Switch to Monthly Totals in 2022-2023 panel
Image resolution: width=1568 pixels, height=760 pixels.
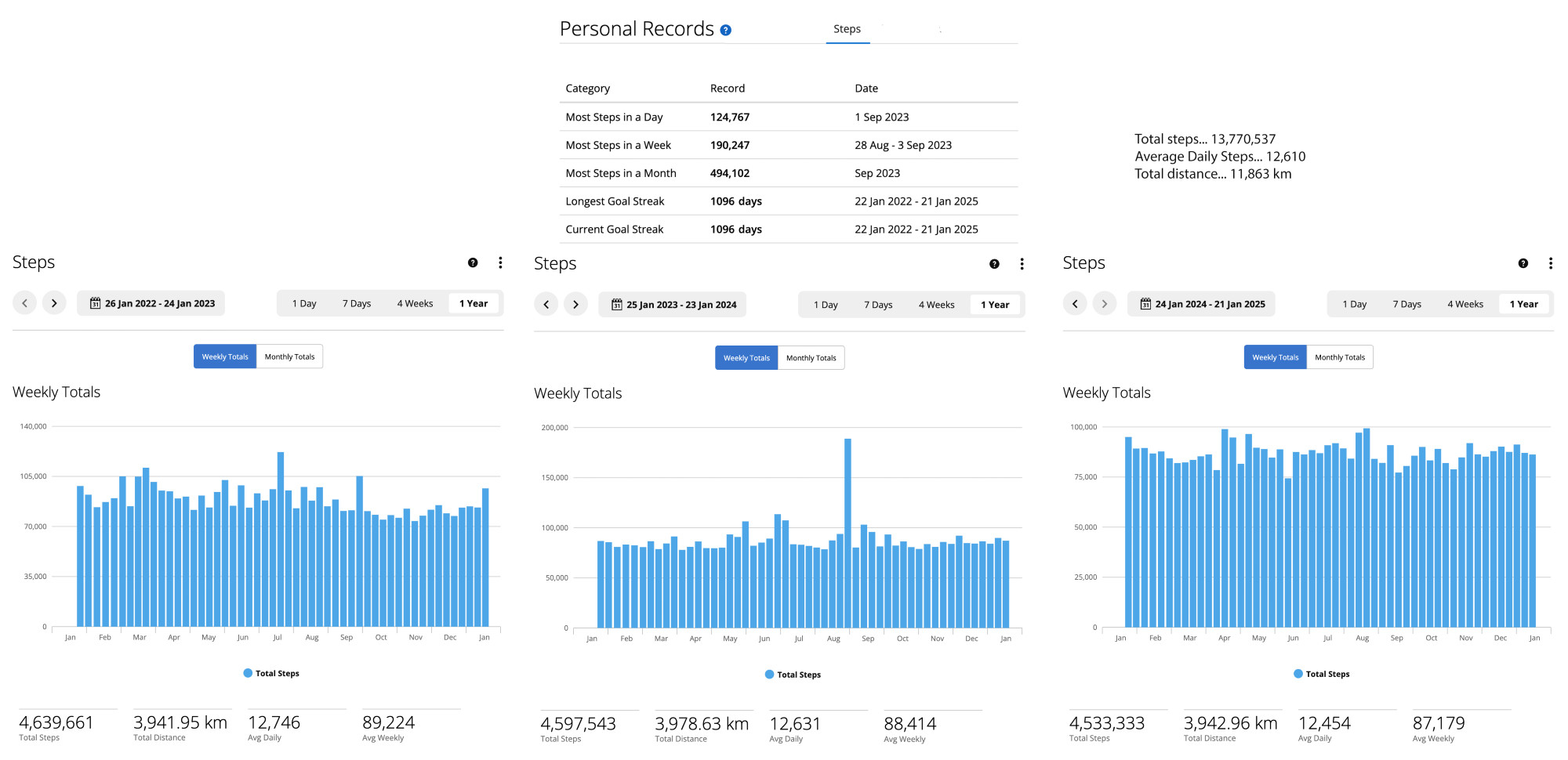coord(289,356)
